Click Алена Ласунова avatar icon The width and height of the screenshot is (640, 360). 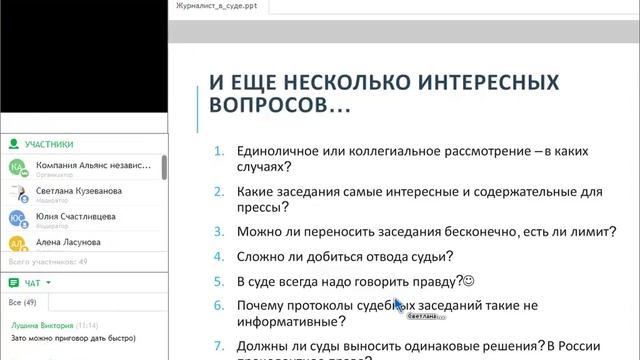tap(17, 244)
